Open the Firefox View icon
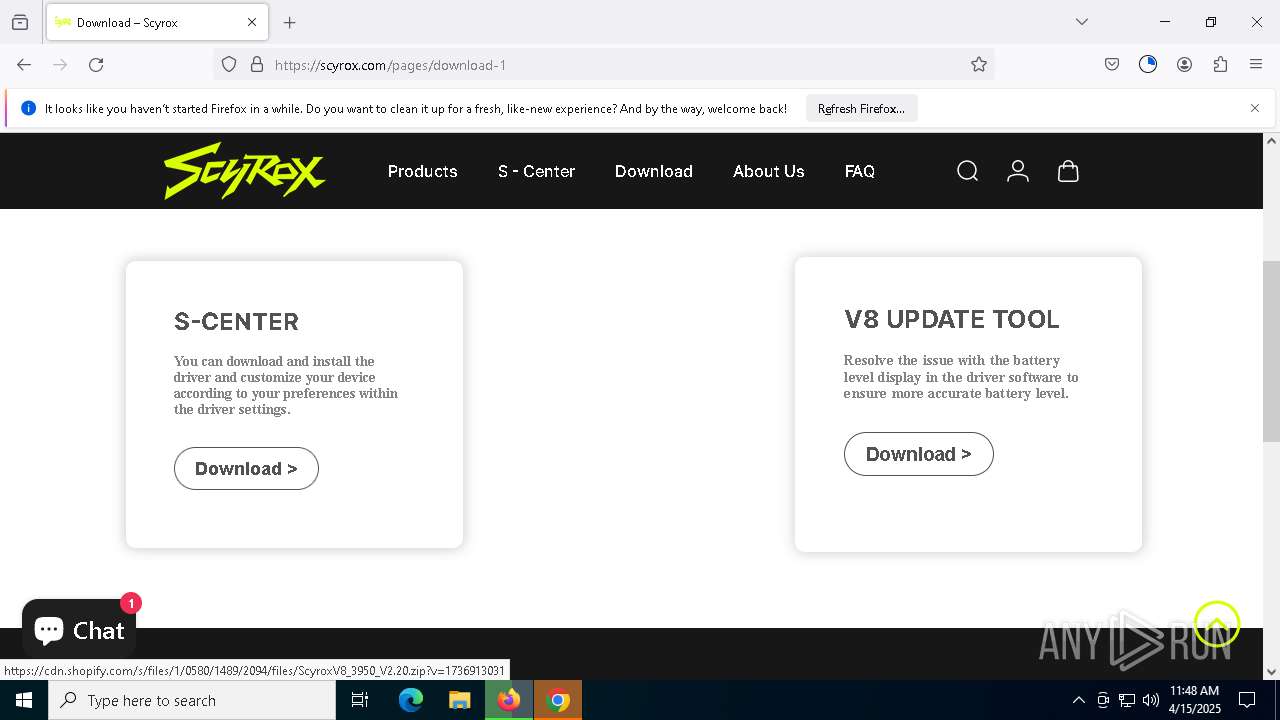1280x720 pixels. pos(20,22)
